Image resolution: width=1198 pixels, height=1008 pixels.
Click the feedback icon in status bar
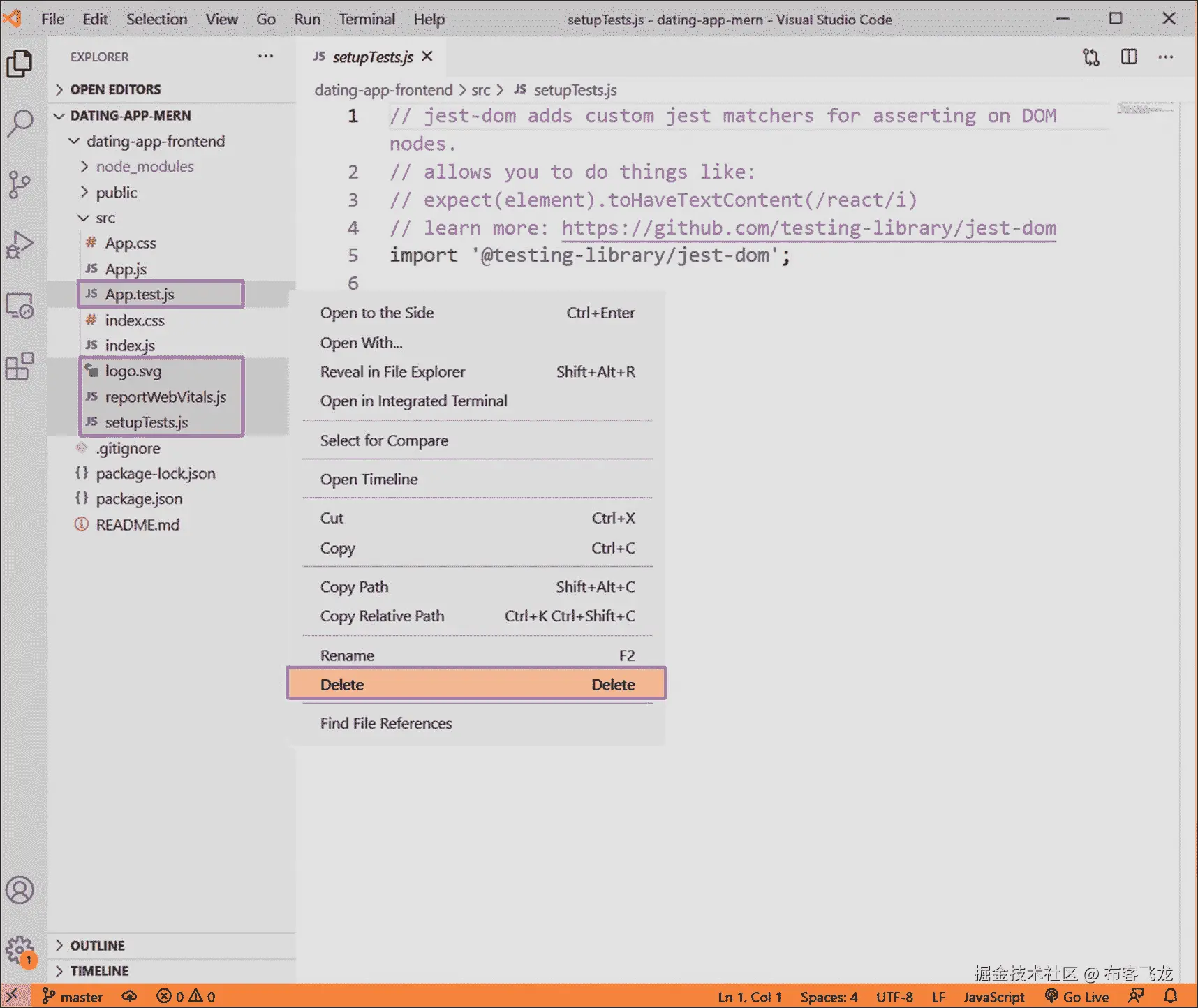pos(1137,996)
